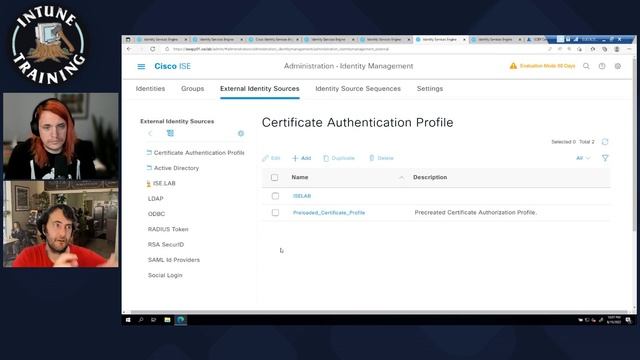Click the back arrow in External Identity Sources pane
This screenshot has height=360, width=640.
150,133
